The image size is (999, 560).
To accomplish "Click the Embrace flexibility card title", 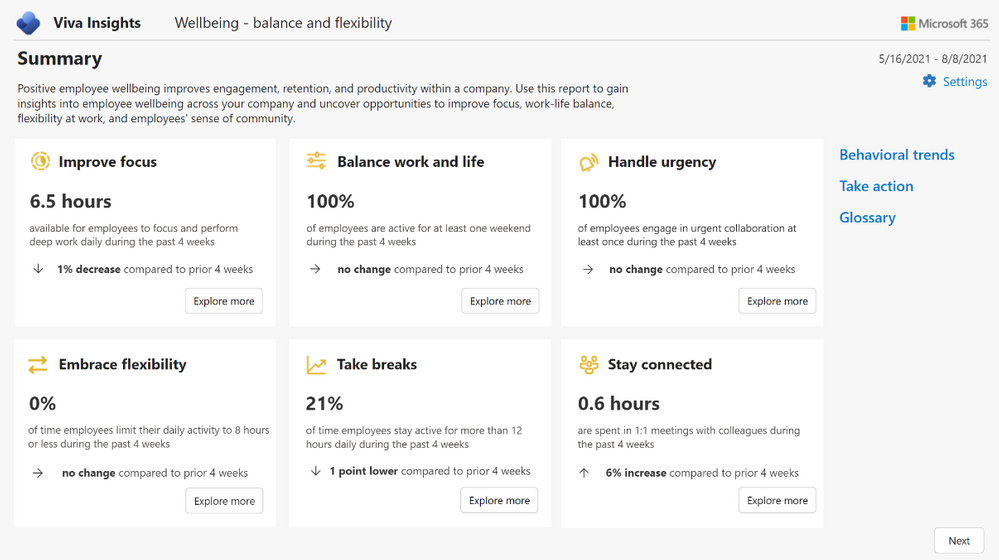I will point(122,364).
